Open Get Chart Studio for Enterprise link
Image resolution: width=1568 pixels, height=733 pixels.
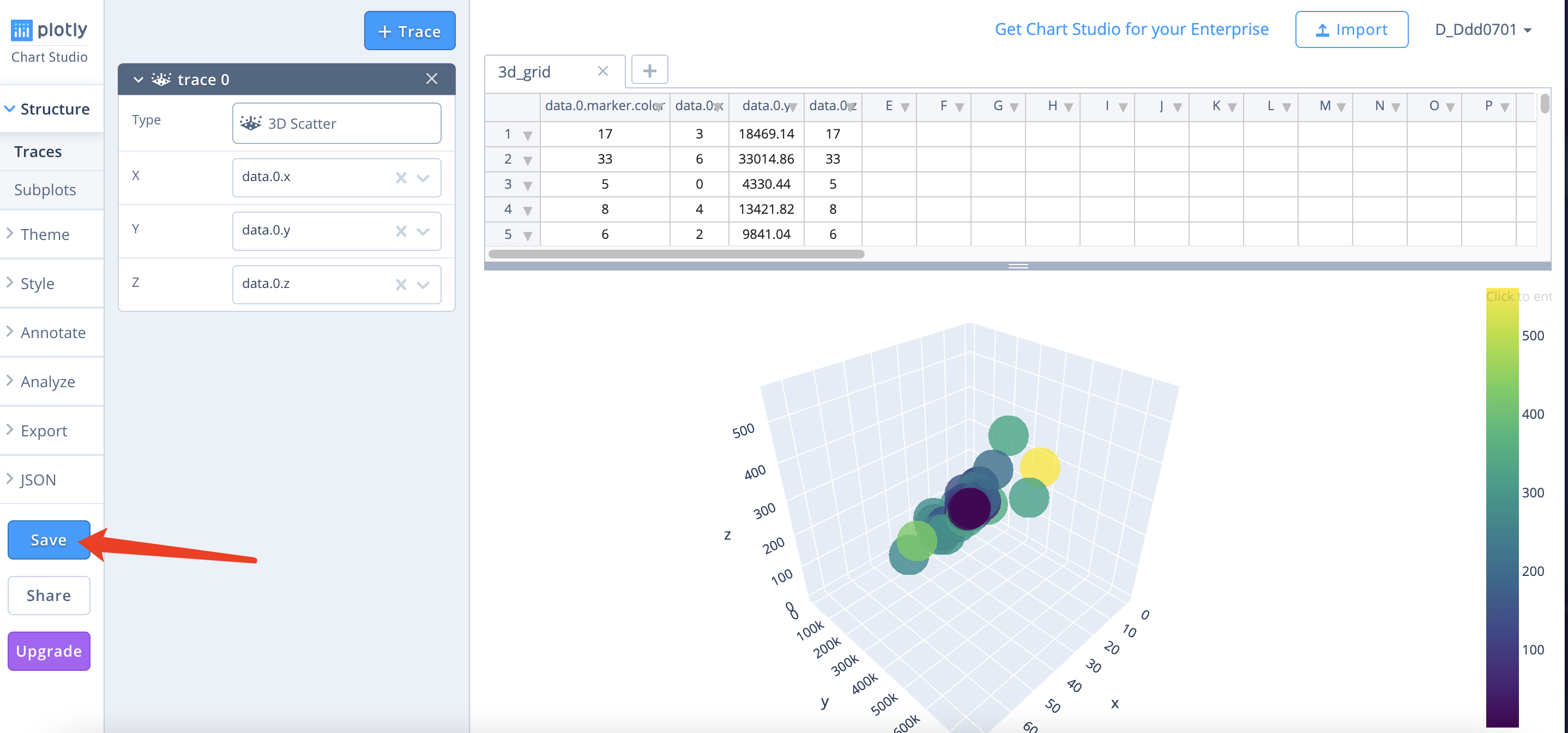(1131, 29)
